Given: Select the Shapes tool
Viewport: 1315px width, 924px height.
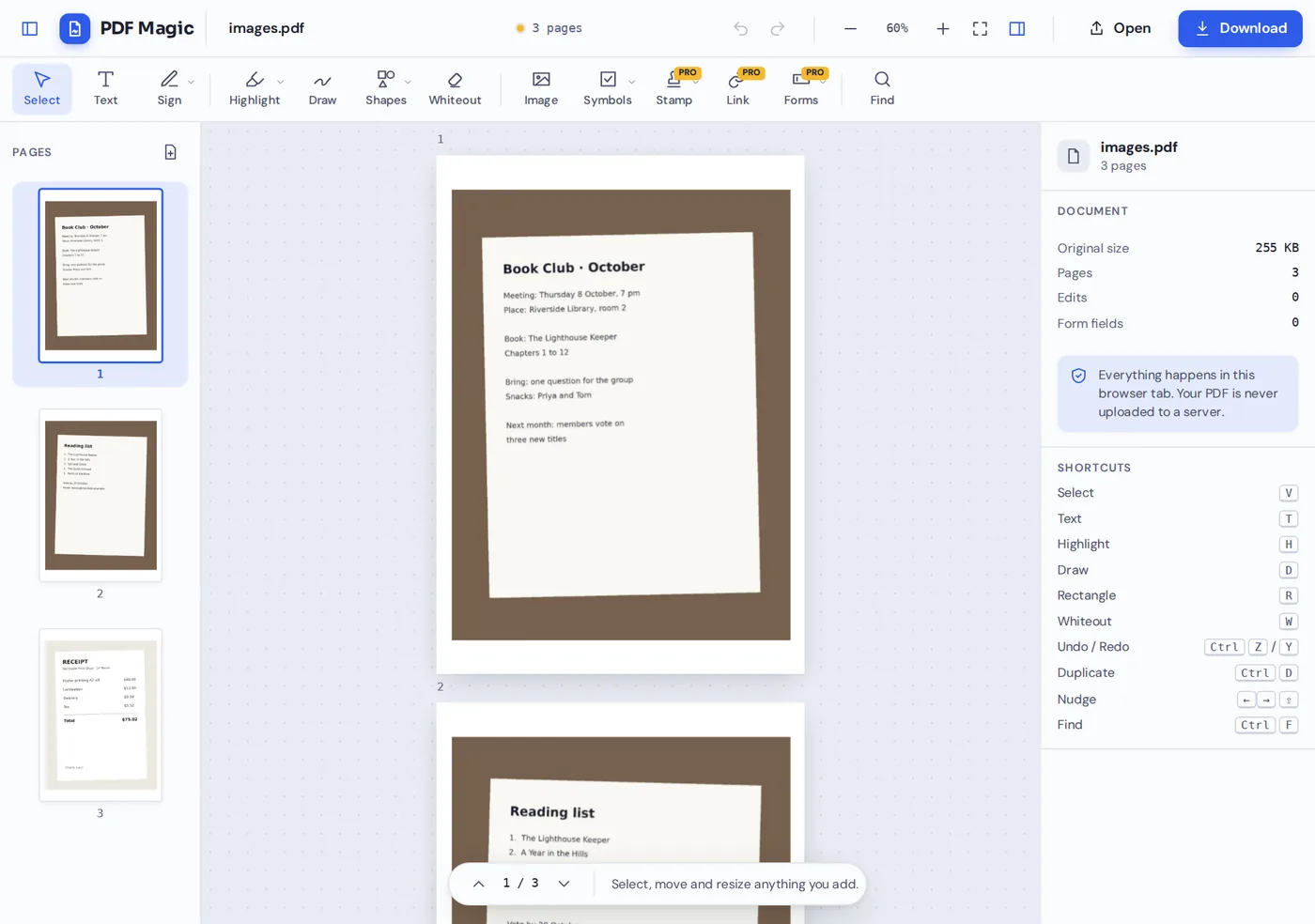Looking at the screenshot, I should [x=385, y=88].
